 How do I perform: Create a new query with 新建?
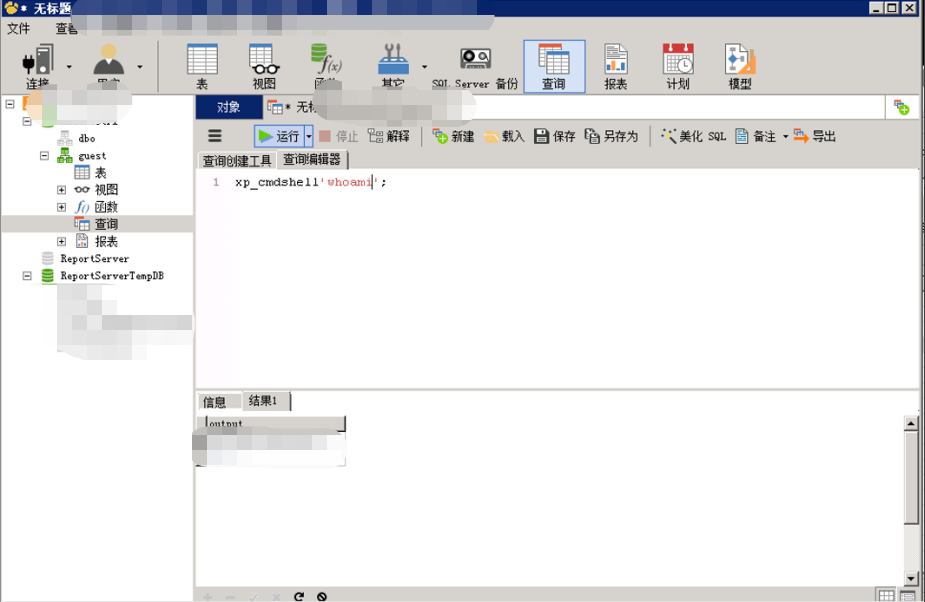click(453, 136)
